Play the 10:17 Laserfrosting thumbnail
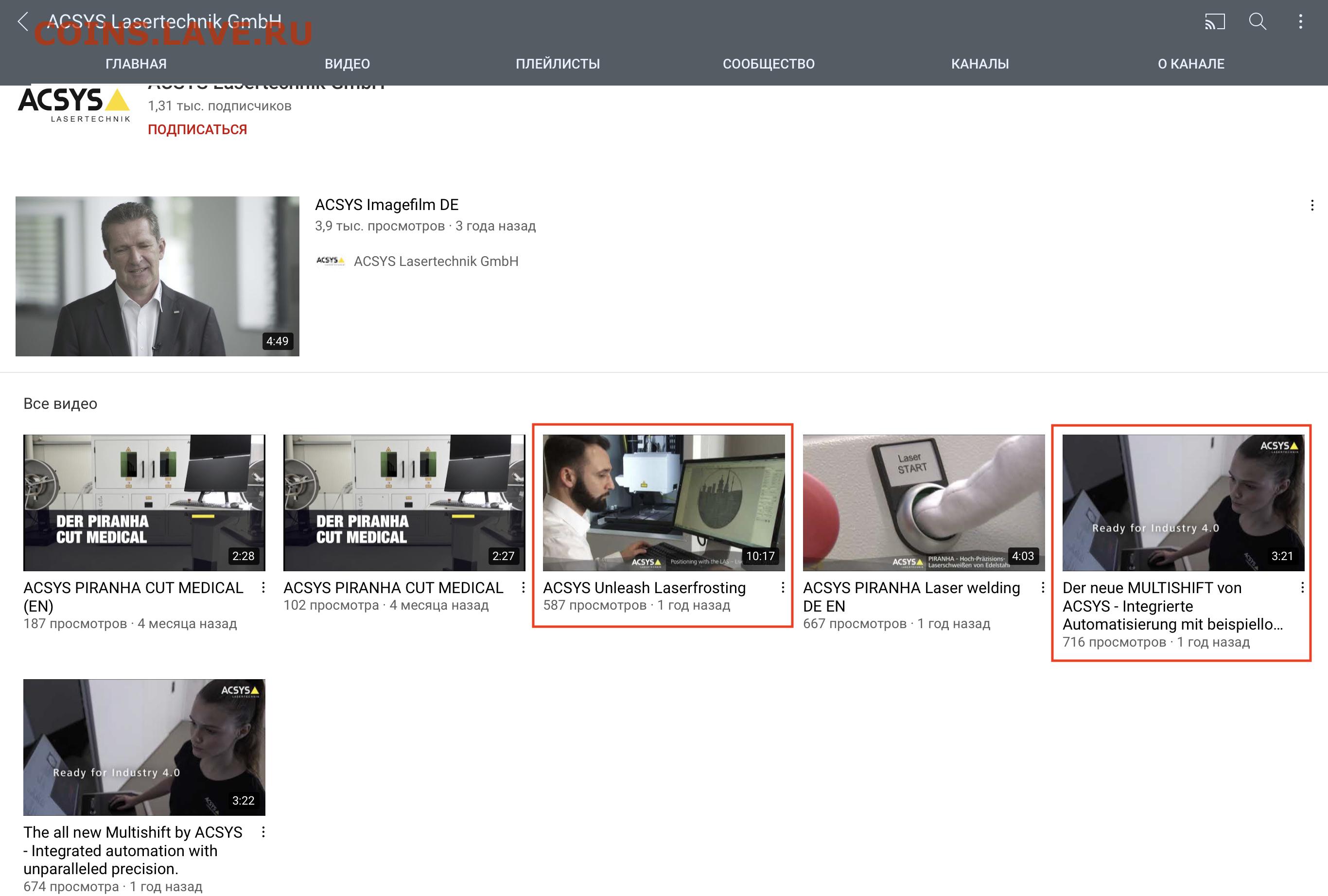 tap(664, 502)
